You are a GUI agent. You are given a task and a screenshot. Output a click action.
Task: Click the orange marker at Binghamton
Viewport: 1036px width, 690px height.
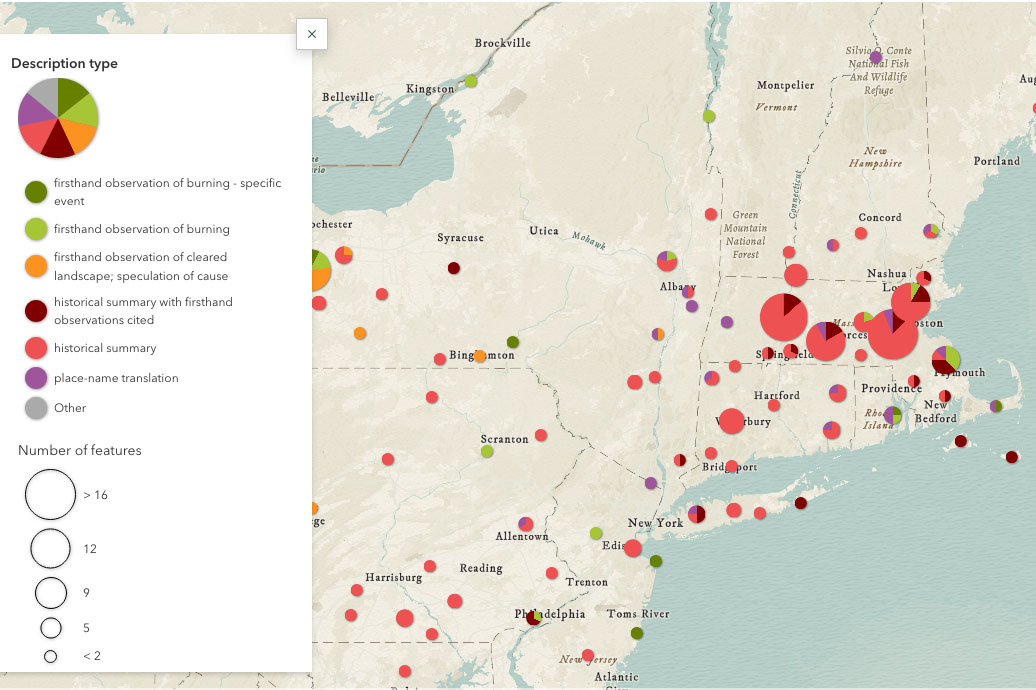480,356
